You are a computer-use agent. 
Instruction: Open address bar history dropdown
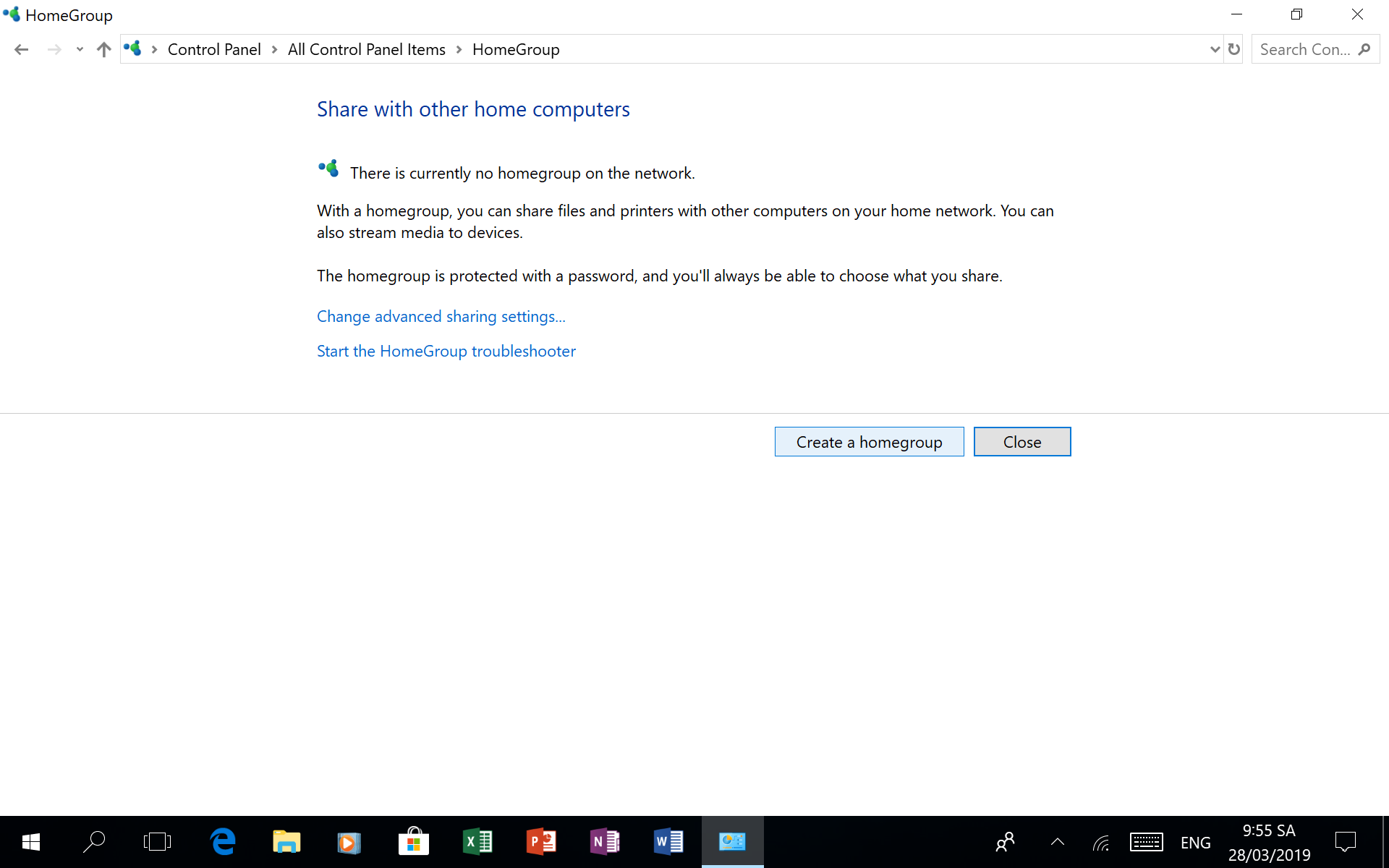click(x=1215, y=49)
